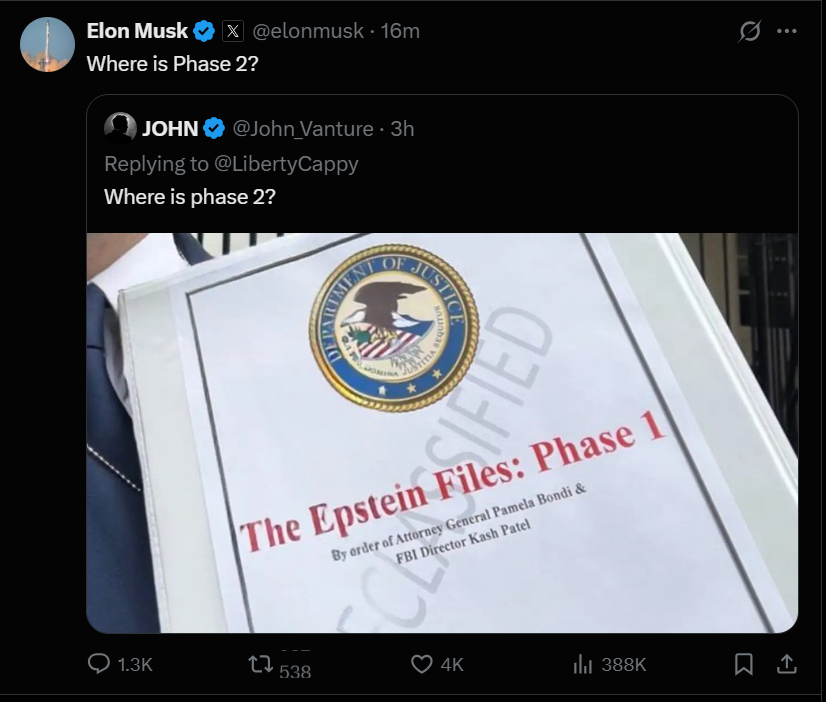This screenshot has width=826, height=702.
Task: Bookmark this post
Action: pos(743,664)
